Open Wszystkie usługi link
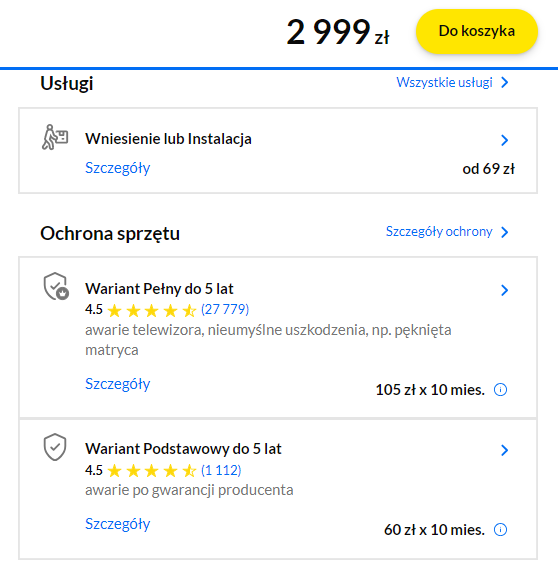The height and width of the screenshot is (574, 558). [444, 82]
